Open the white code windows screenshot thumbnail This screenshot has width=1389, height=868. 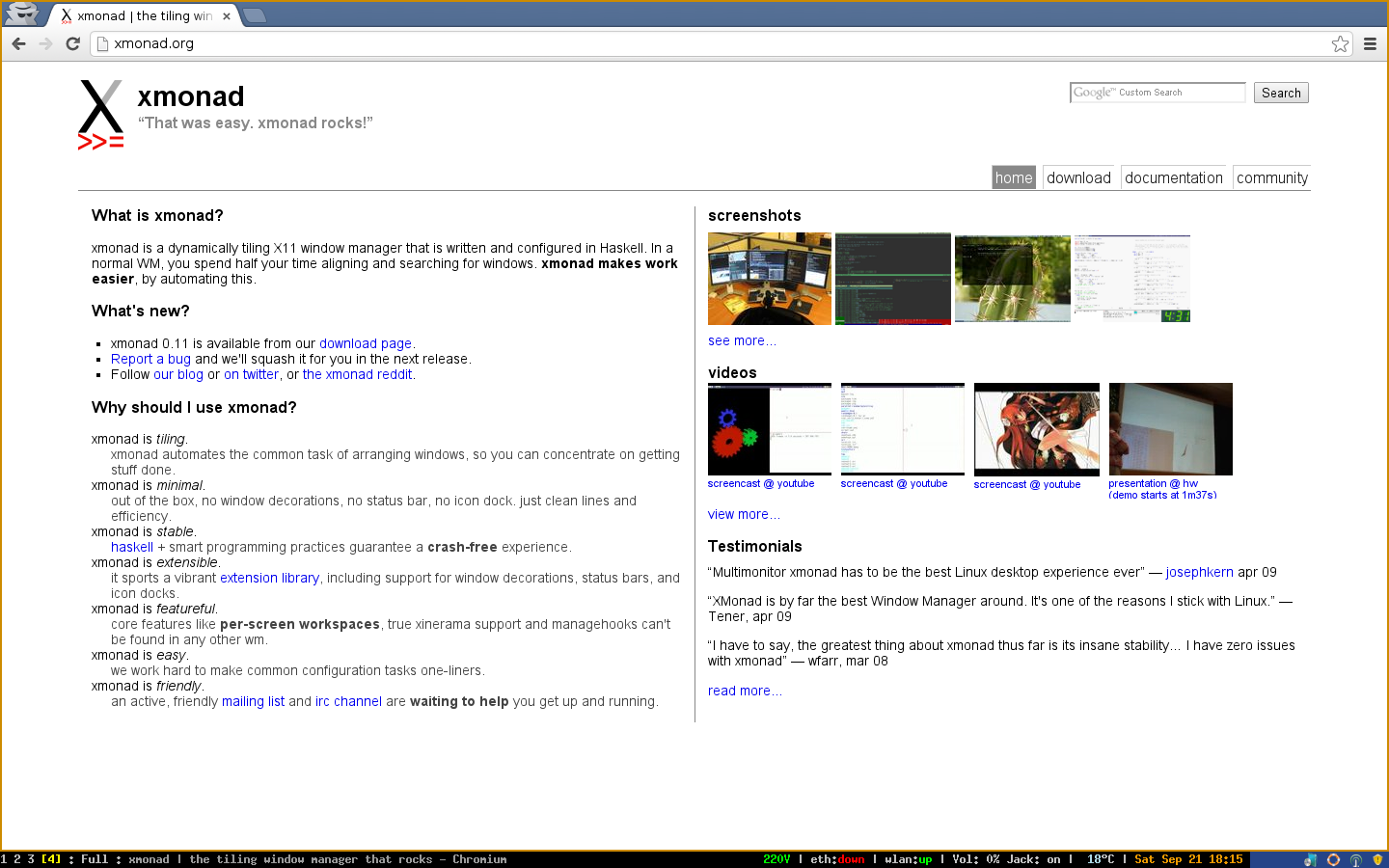[x=1132, y=279]
